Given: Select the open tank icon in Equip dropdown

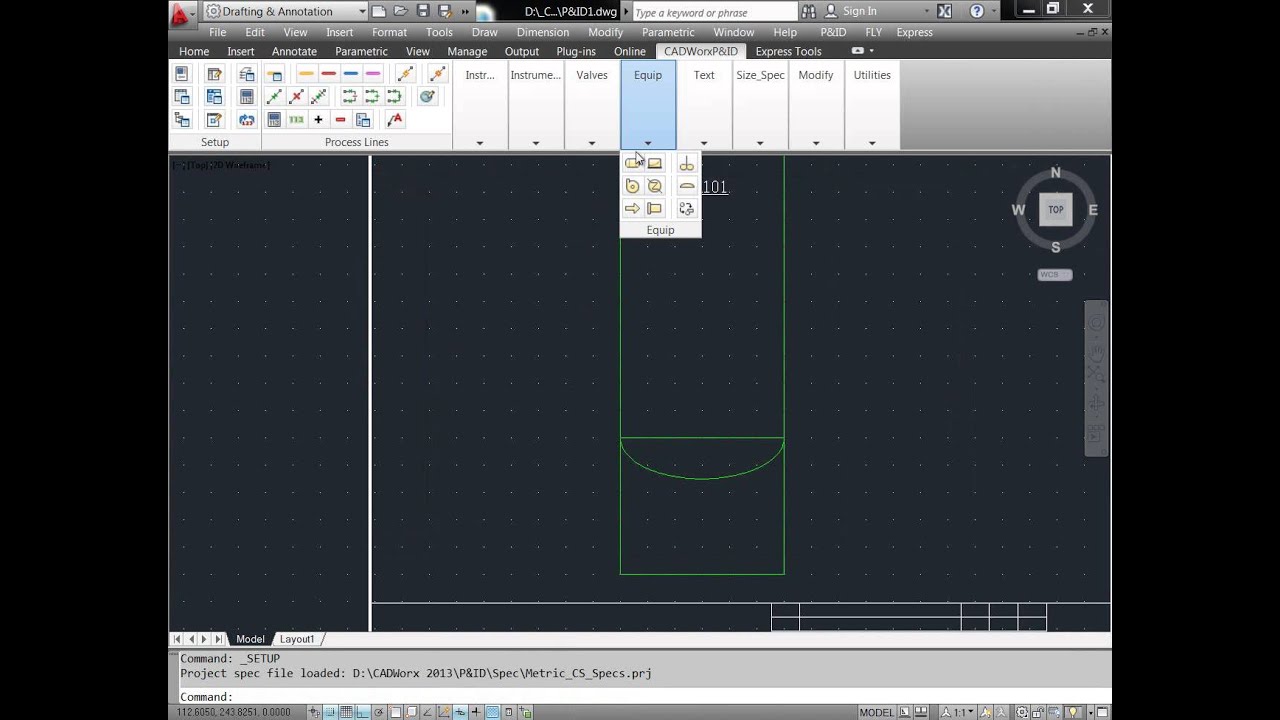Looking at the screenshot, I should 655,163.
